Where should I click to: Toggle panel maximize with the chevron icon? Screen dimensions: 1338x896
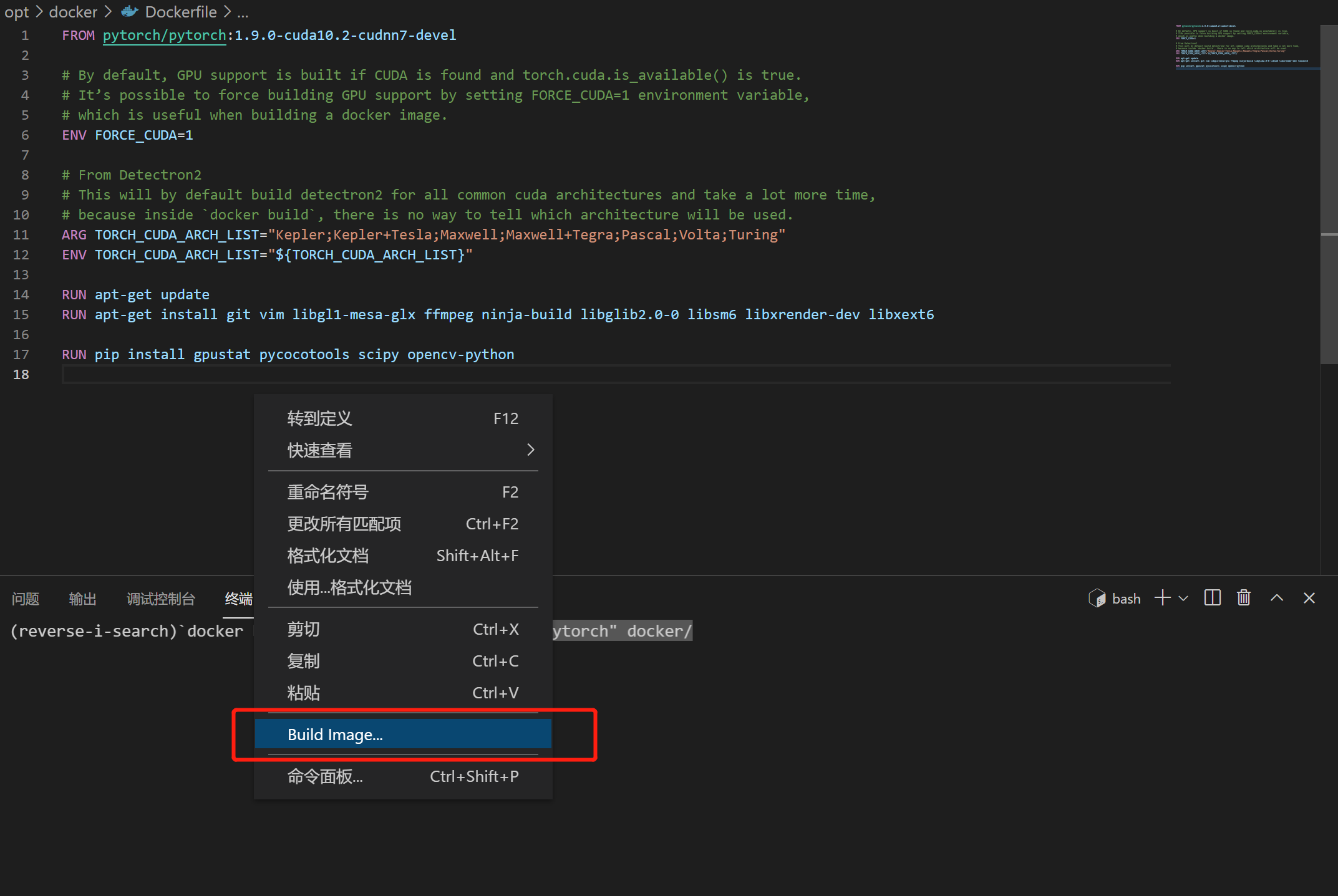pos(1276,598)
